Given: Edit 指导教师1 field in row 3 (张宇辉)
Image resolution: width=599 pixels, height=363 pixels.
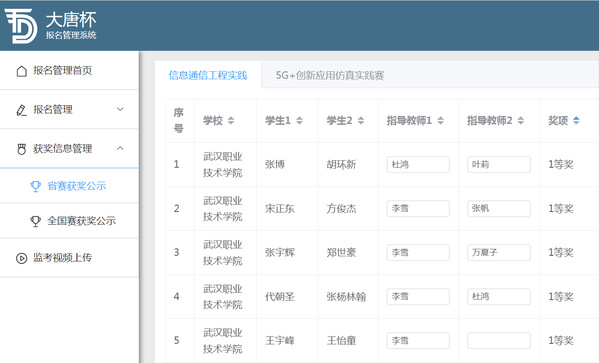Looking at the screenshot, I should pos(418,253).
